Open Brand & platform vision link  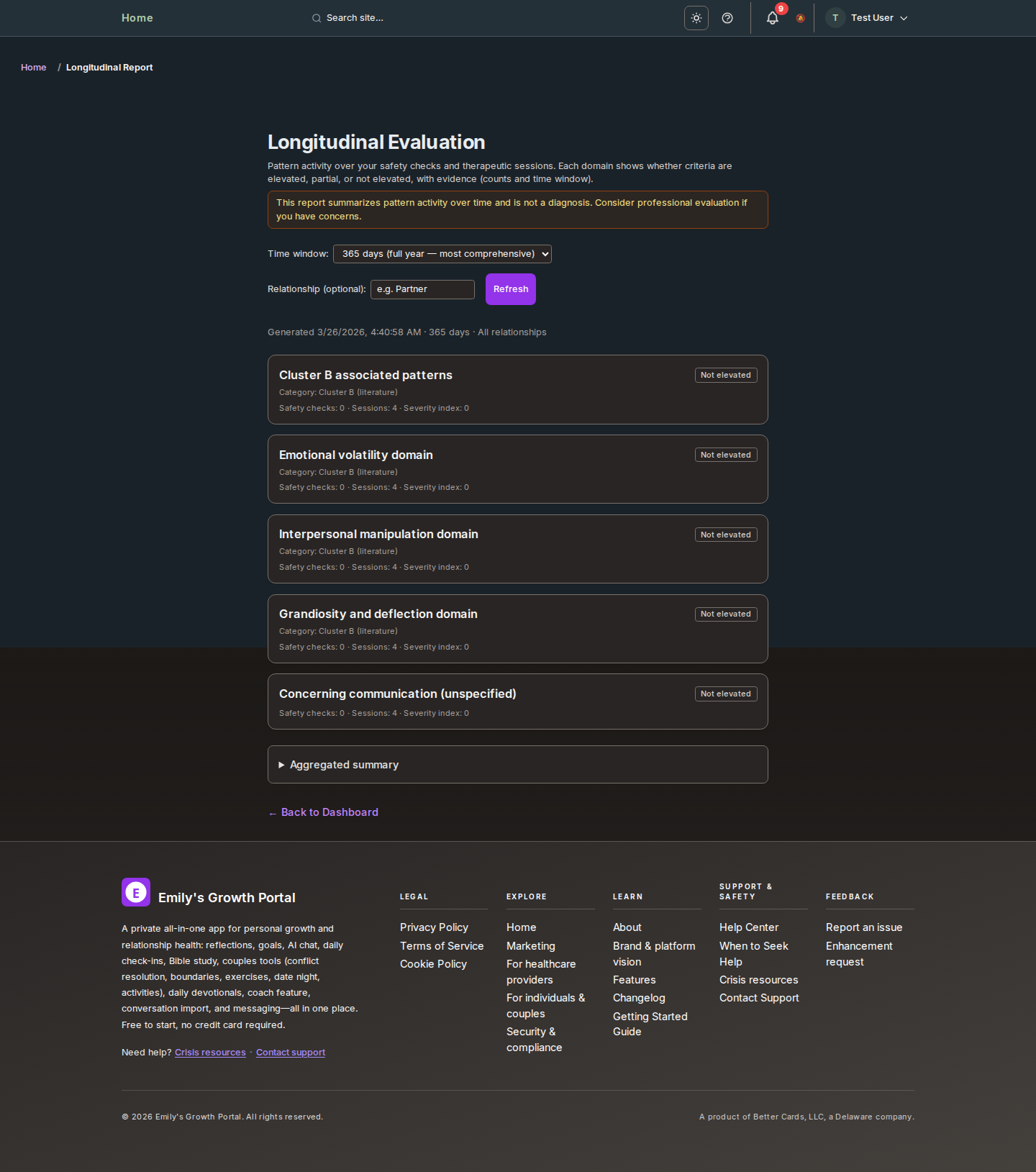654,954
